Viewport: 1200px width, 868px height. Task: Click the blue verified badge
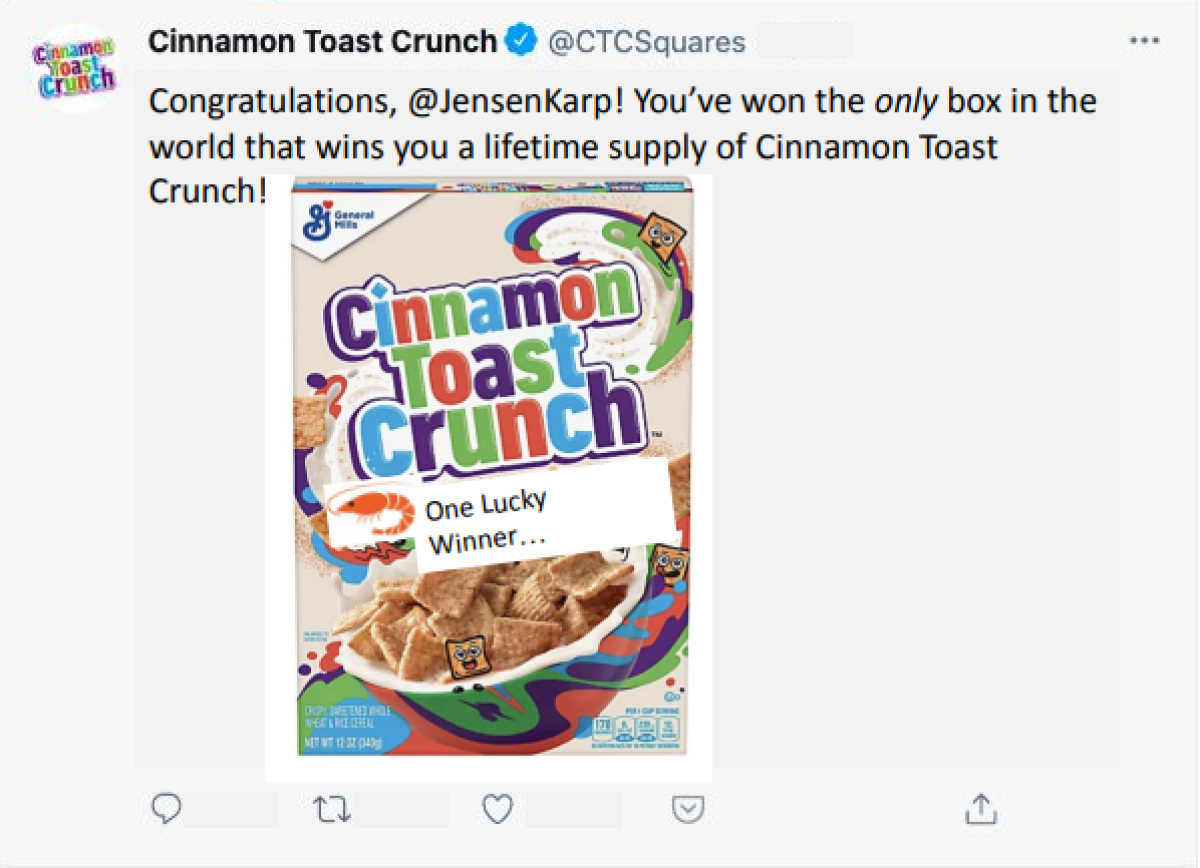coord(519,42)
